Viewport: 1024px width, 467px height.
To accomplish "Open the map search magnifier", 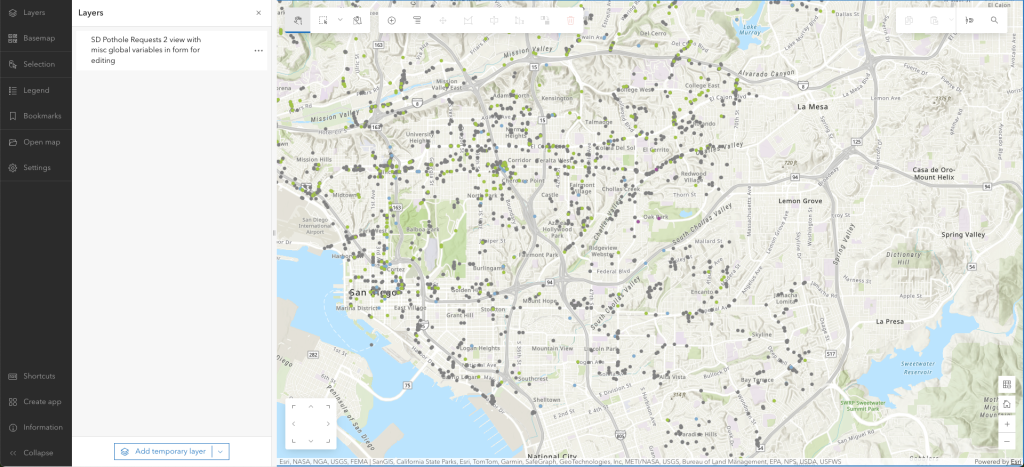I will (994, 20).
